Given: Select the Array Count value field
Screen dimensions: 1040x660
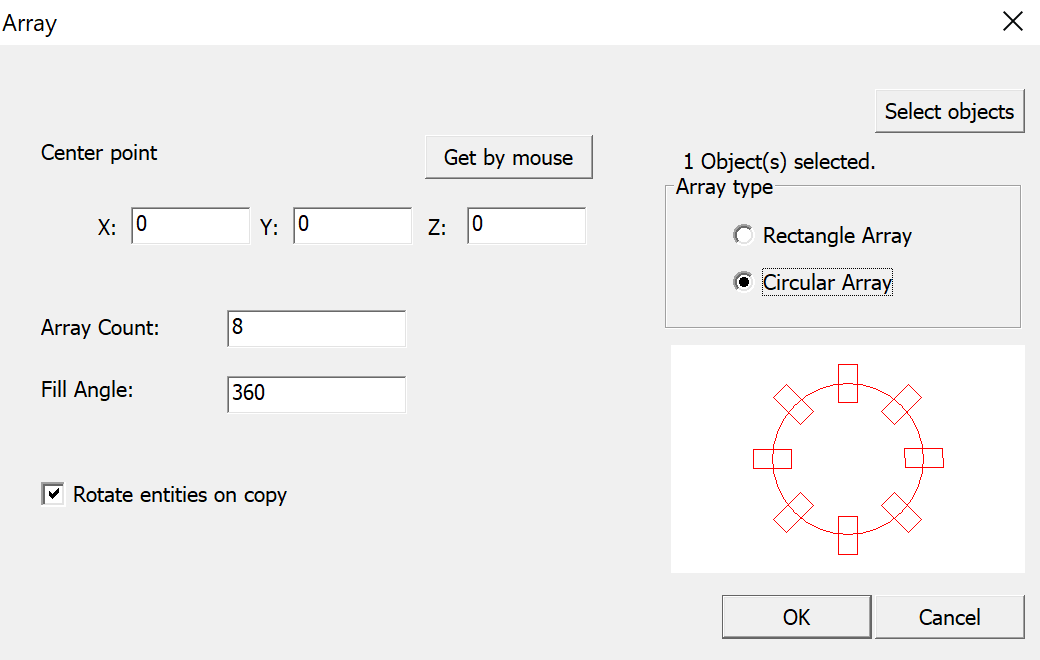Looking at the screenshot, I should click(316, 328).
